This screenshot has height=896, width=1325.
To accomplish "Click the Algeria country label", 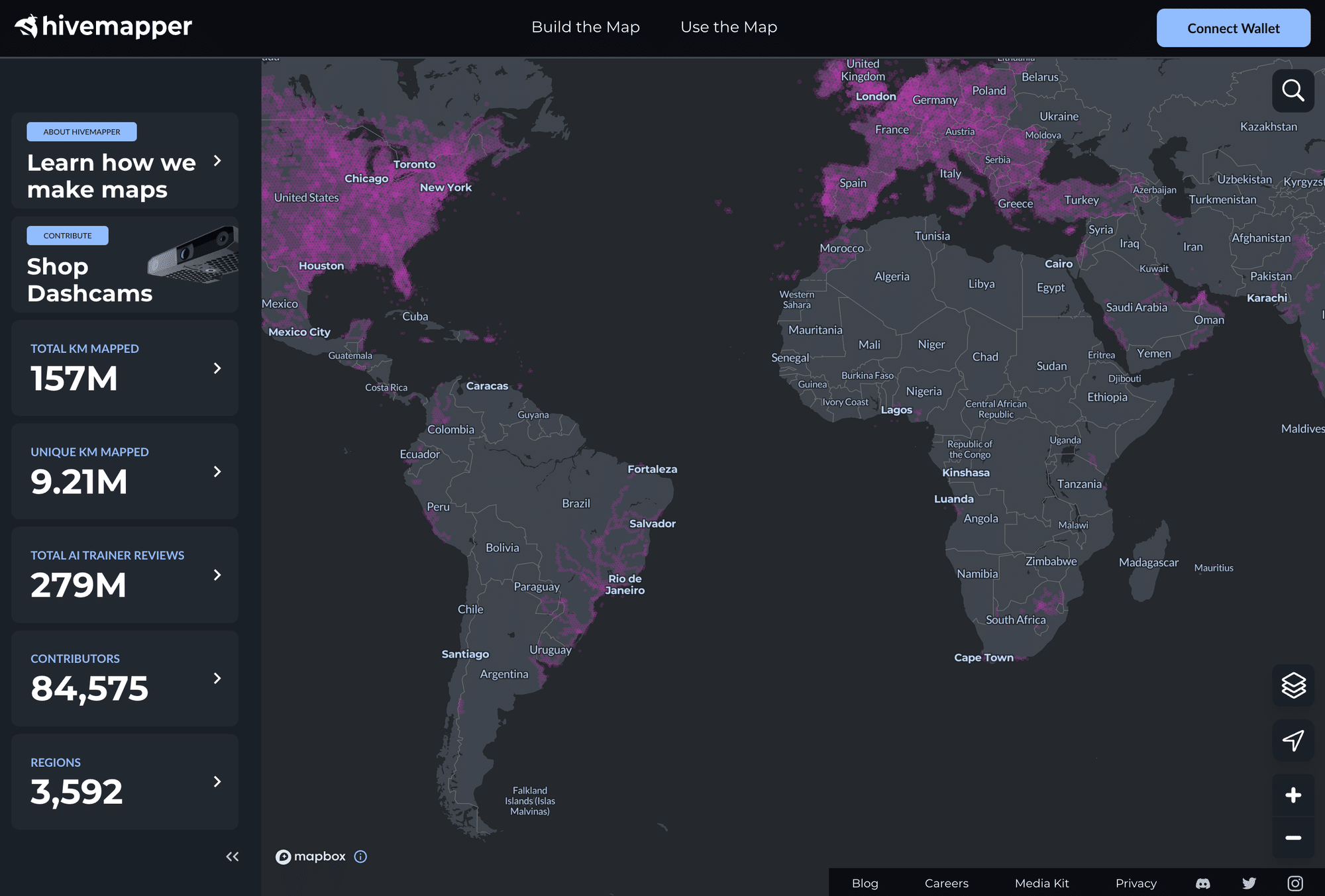I will point(892,277).
